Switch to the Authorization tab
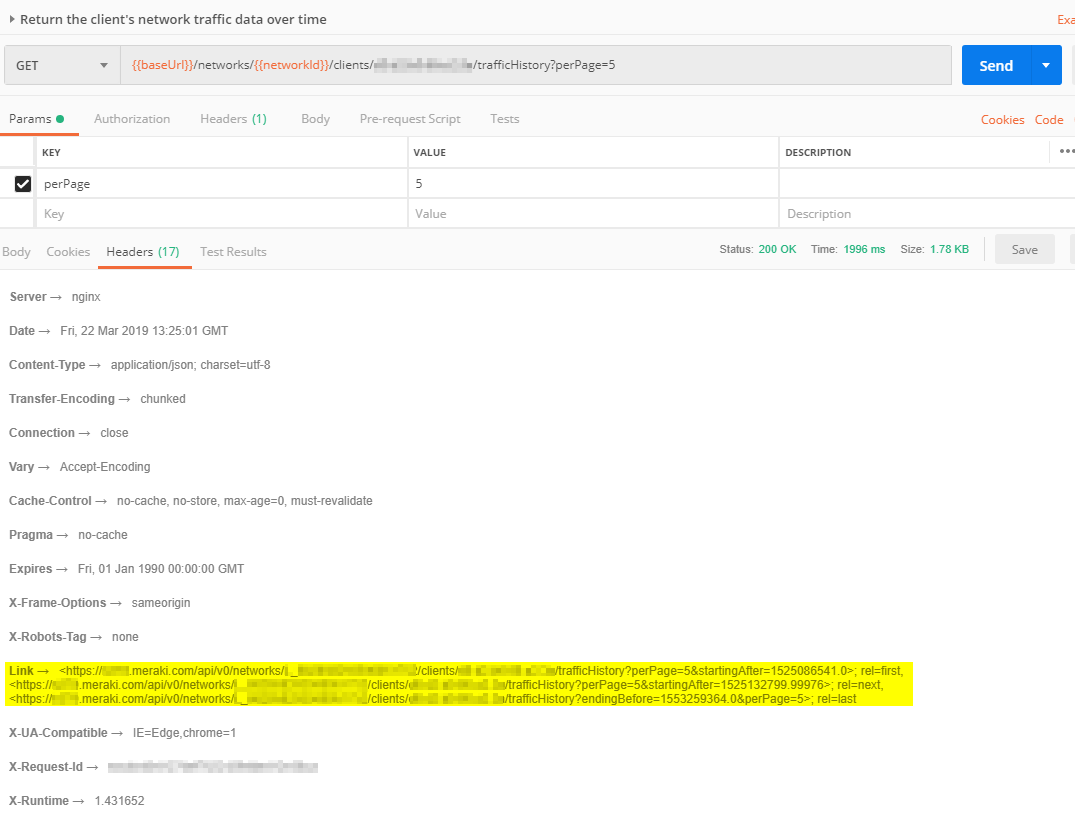1075x817 pixels. tap(132, 118)
